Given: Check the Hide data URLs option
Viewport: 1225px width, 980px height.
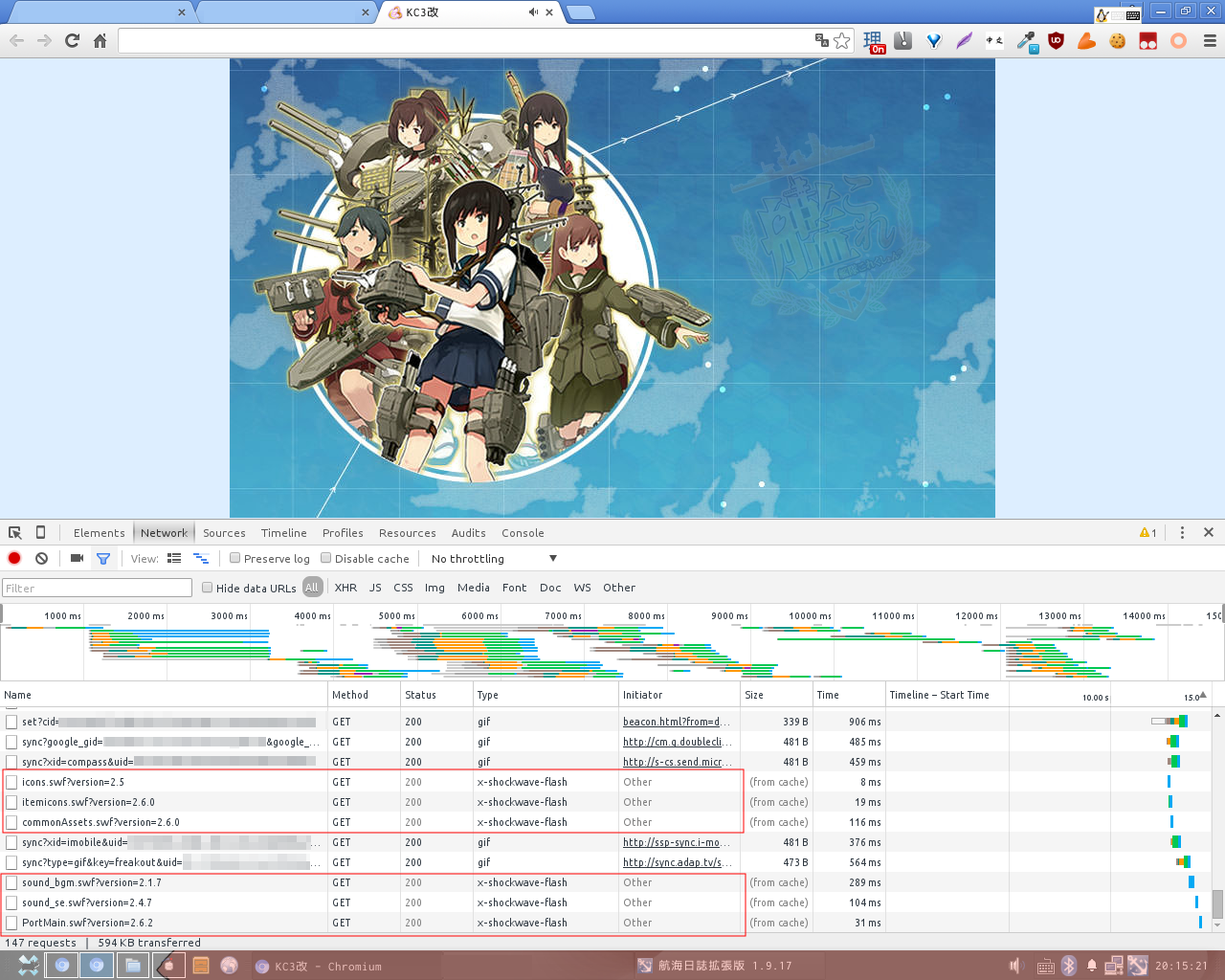Looking at the screenshot, I should [207, 588].
